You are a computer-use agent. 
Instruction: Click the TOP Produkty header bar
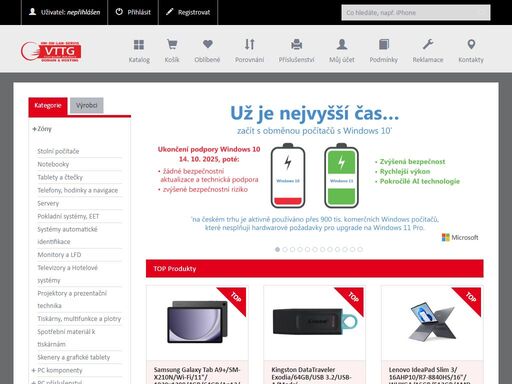click(x=315, y=269)
